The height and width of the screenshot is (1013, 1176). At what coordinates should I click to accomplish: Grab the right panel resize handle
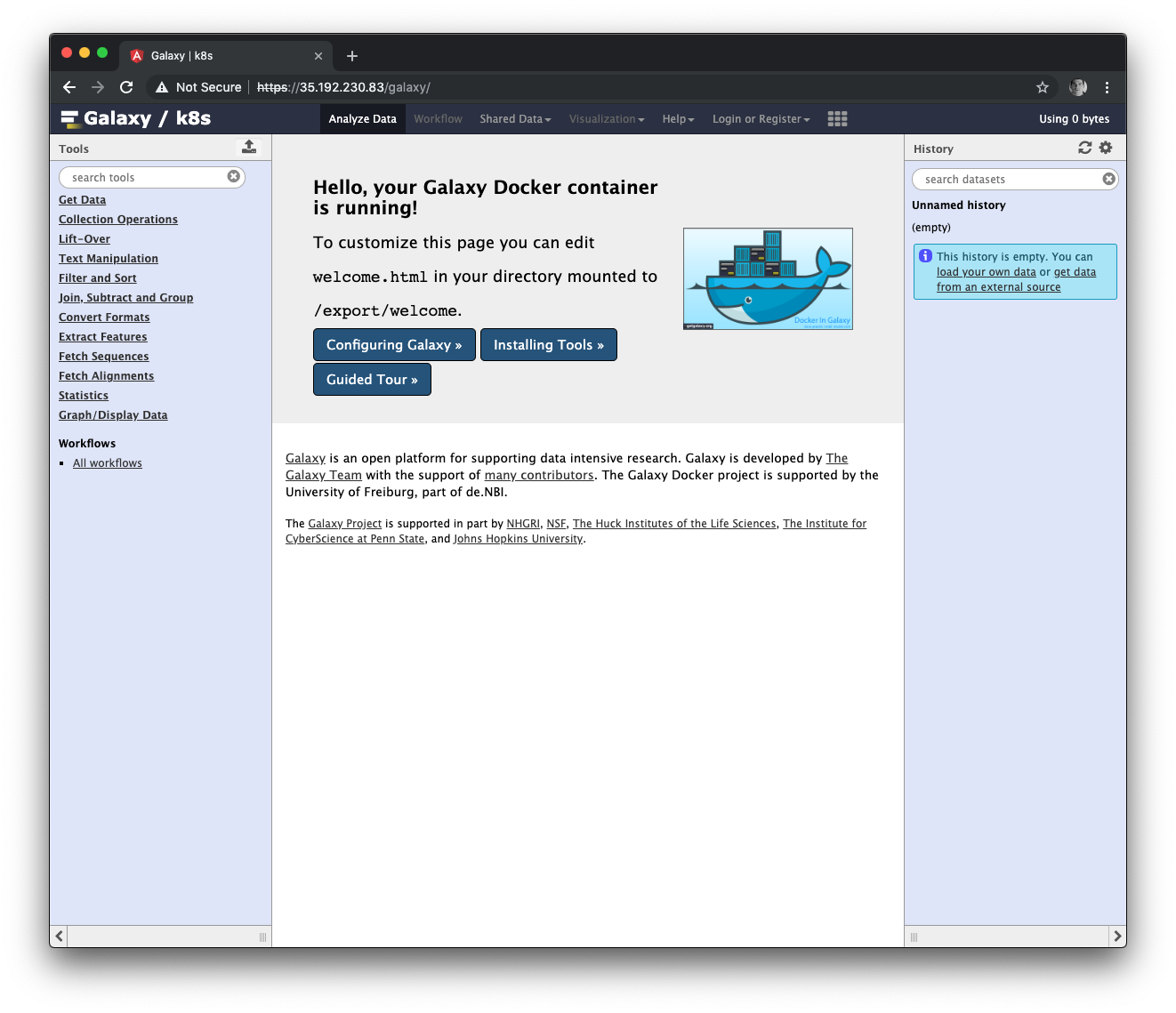914,937
